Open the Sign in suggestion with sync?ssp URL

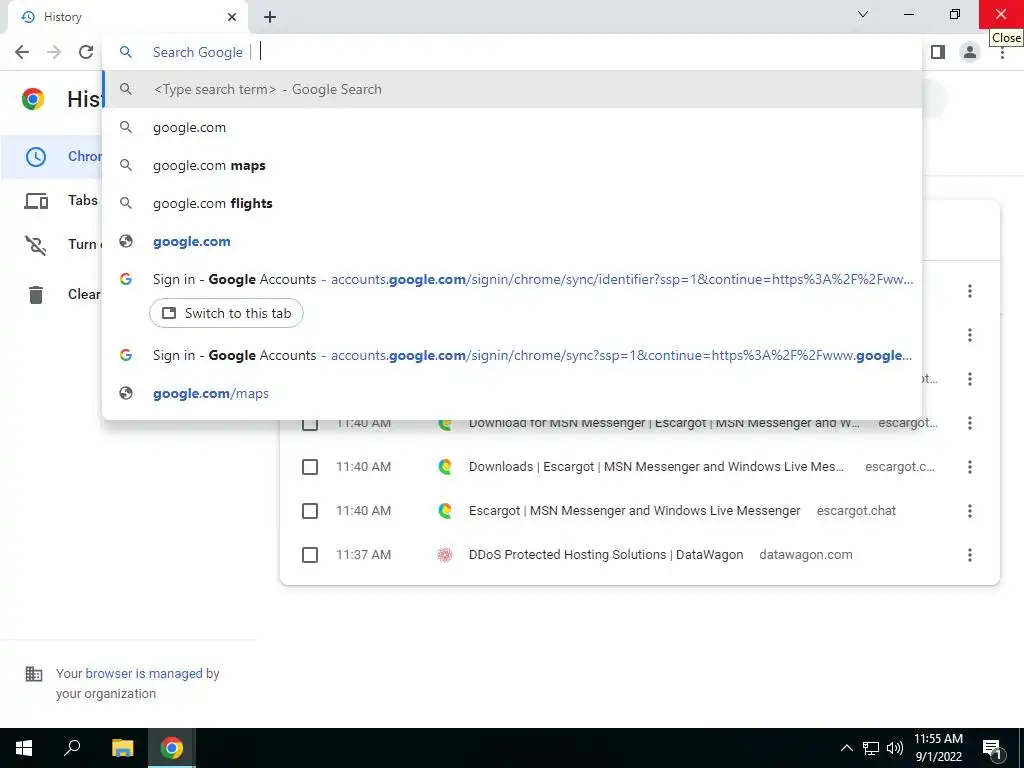pyautogui.click(x=512, y=355)
